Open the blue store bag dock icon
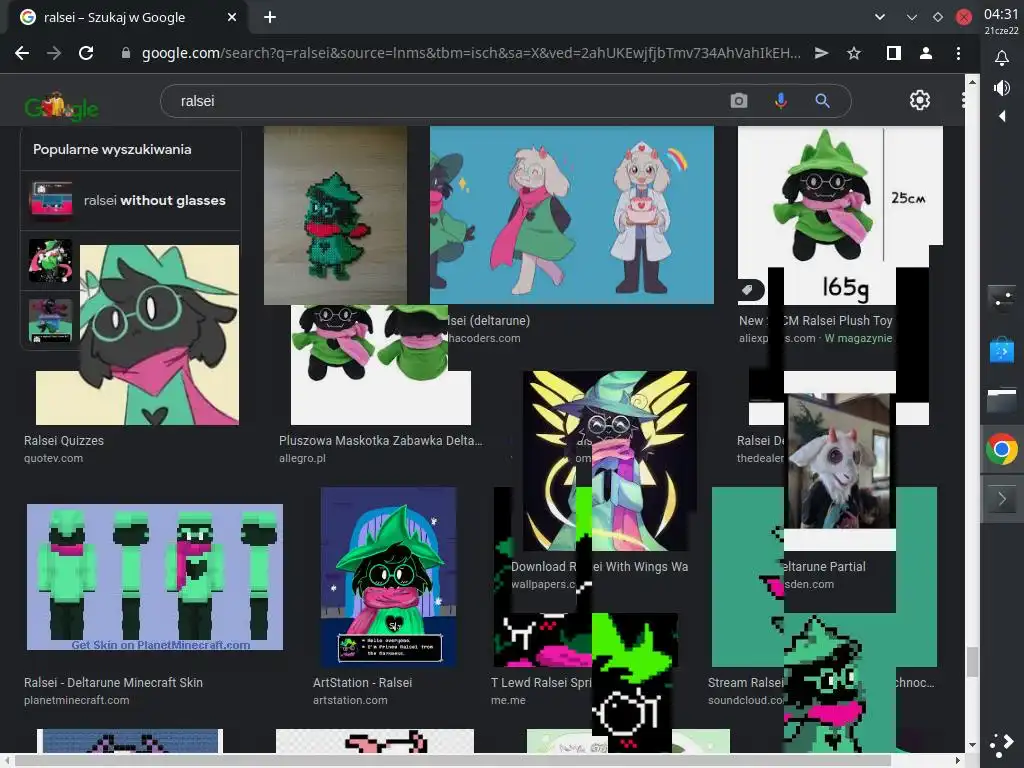The image size is (1024, 768). tap(1002, 351)
